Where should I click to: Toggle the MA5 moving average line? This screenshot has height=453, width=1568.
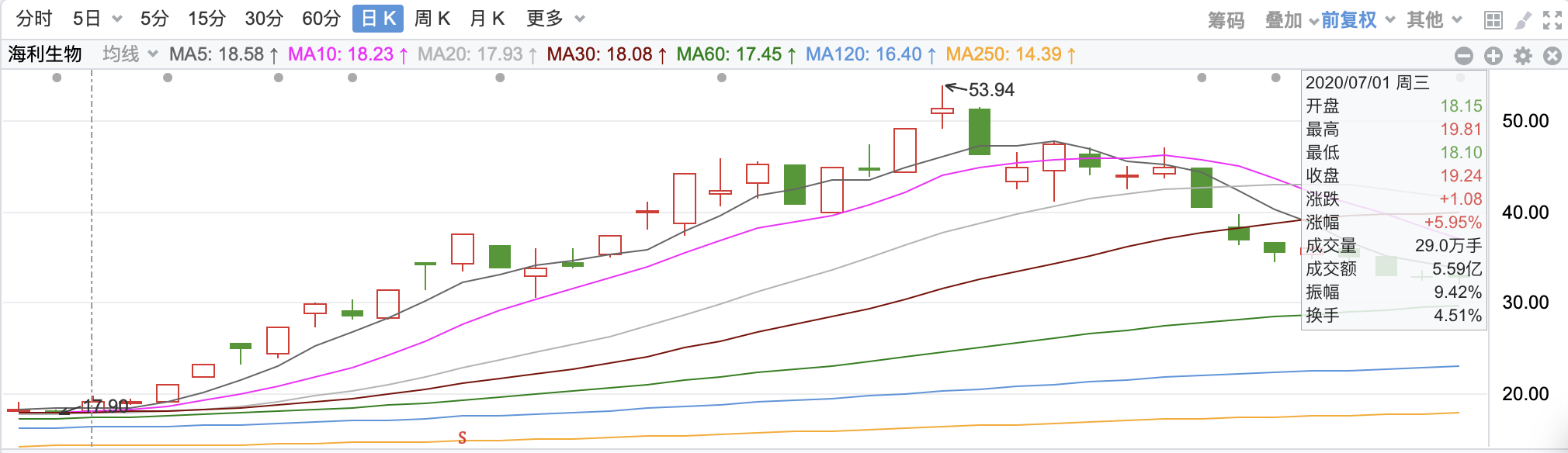[x=224, y=54]
